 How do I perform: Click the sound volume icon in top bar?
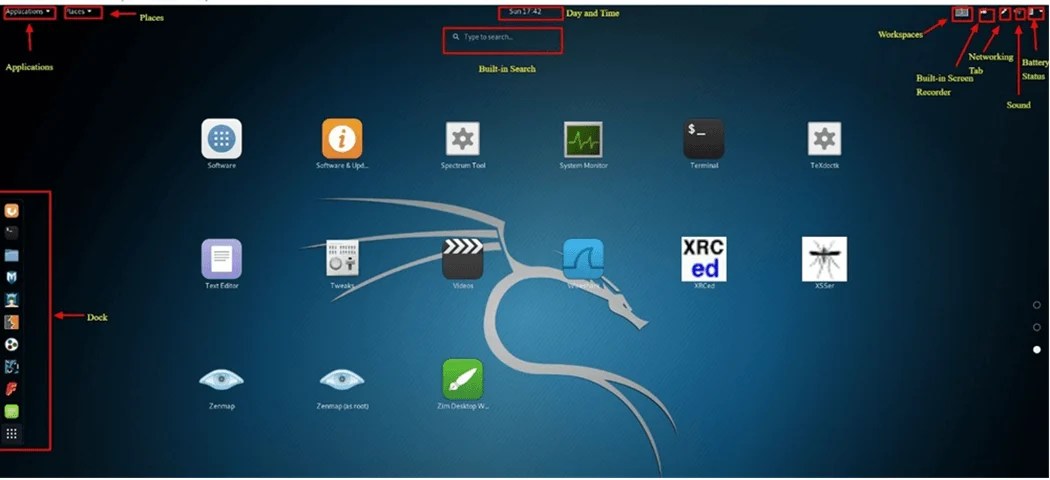click(x=1020, y=12)
